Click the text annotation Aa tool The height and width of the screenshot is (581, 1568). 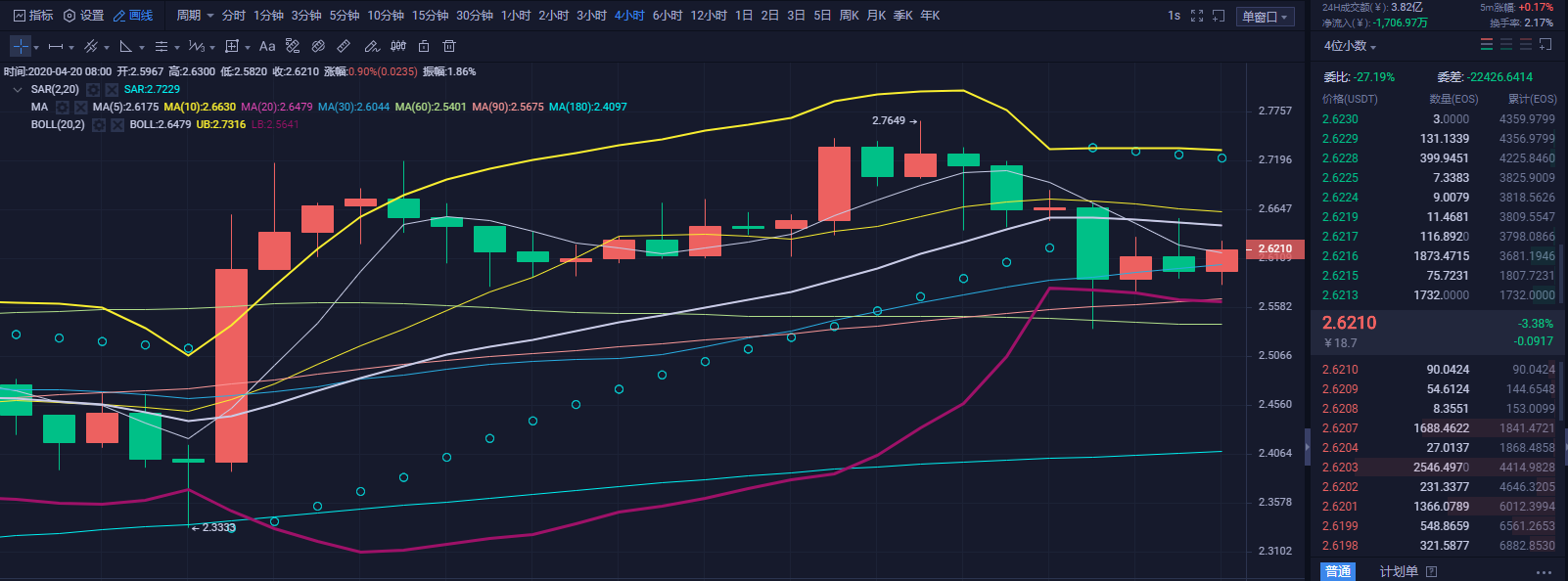pyautogui.click(x=267, y=46)
